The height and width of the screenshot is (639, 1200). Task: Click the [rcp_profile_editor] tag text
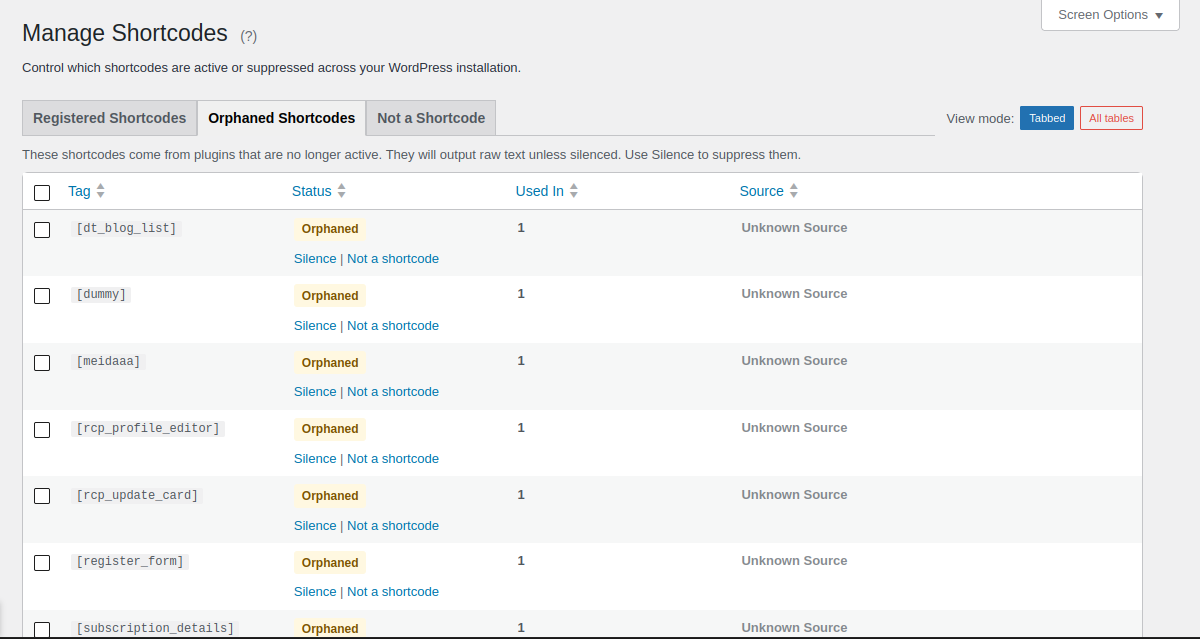pos(148,428)
